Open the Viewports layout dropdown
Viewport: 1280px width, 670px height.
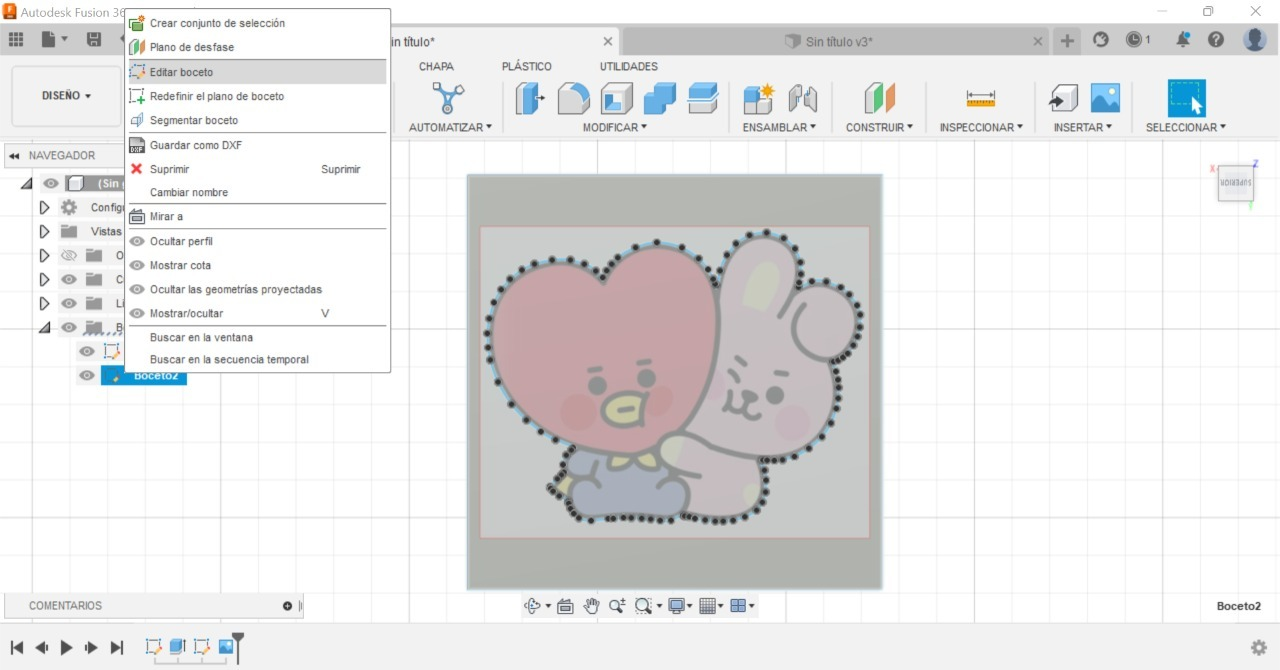click(742, 605)
